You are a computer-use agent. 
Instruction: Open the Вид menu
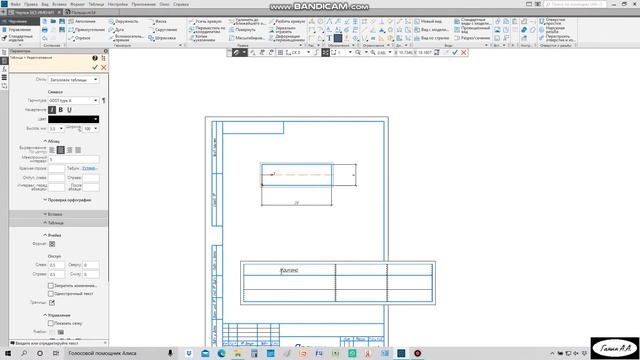click(x=45, y=4)
